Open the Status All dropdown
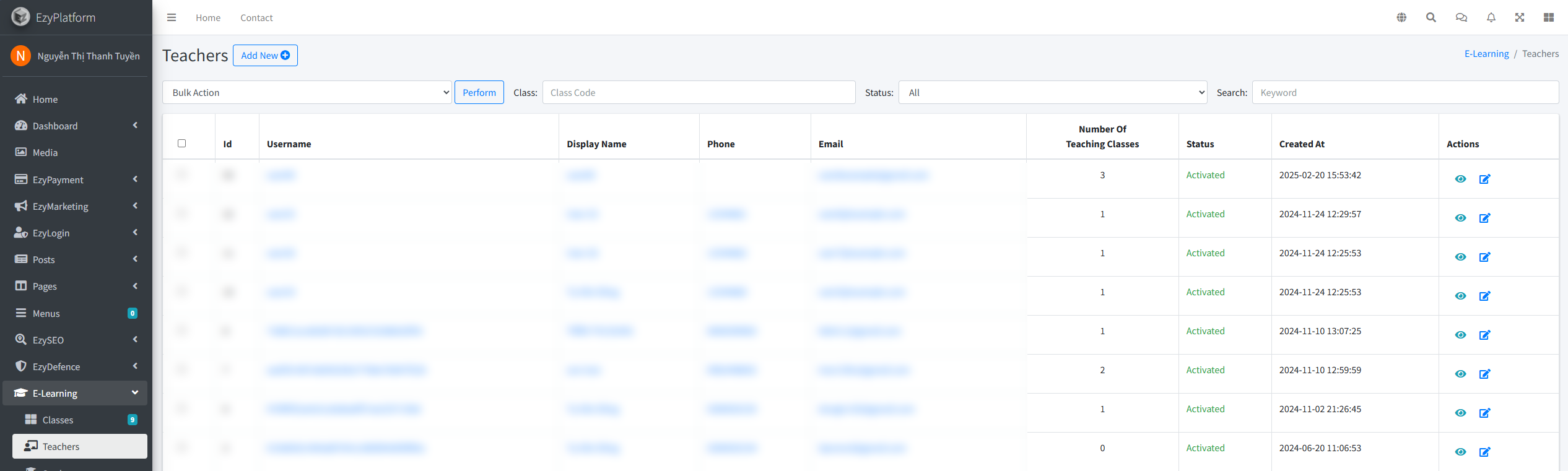 click(1053, 92)
